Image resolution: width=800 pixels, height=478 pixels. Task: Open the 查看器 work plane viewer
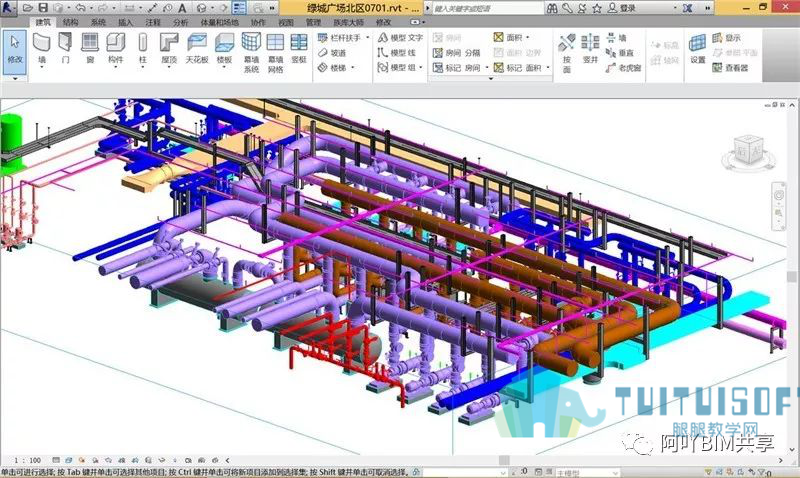tap(730, 67)
